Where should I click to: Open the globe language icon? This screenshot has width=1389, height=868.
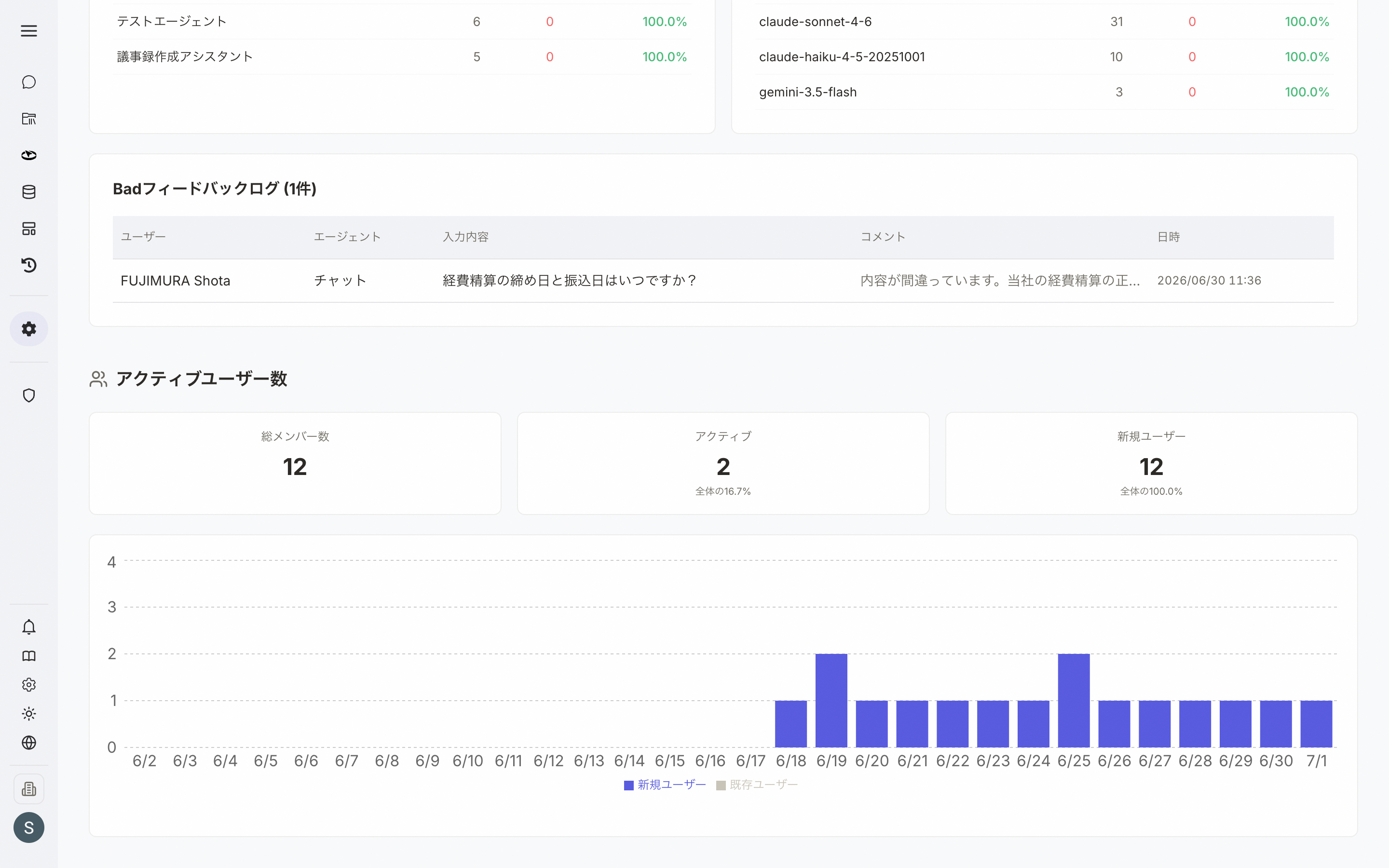(x=29, y=743)
